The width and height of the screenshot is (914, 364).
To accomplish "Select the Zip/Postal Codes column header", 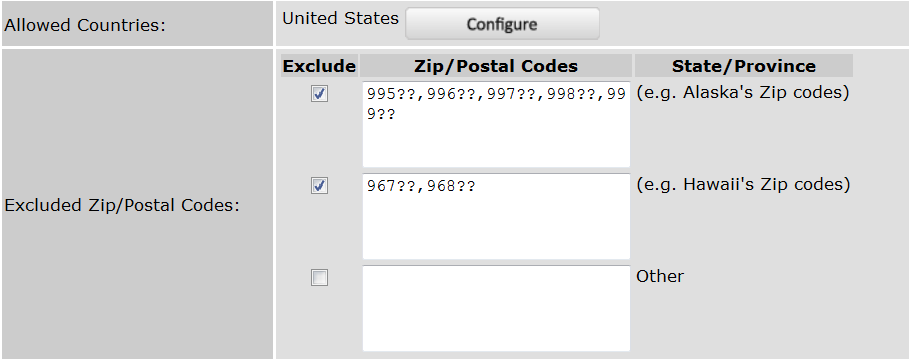I will (496, 66).
